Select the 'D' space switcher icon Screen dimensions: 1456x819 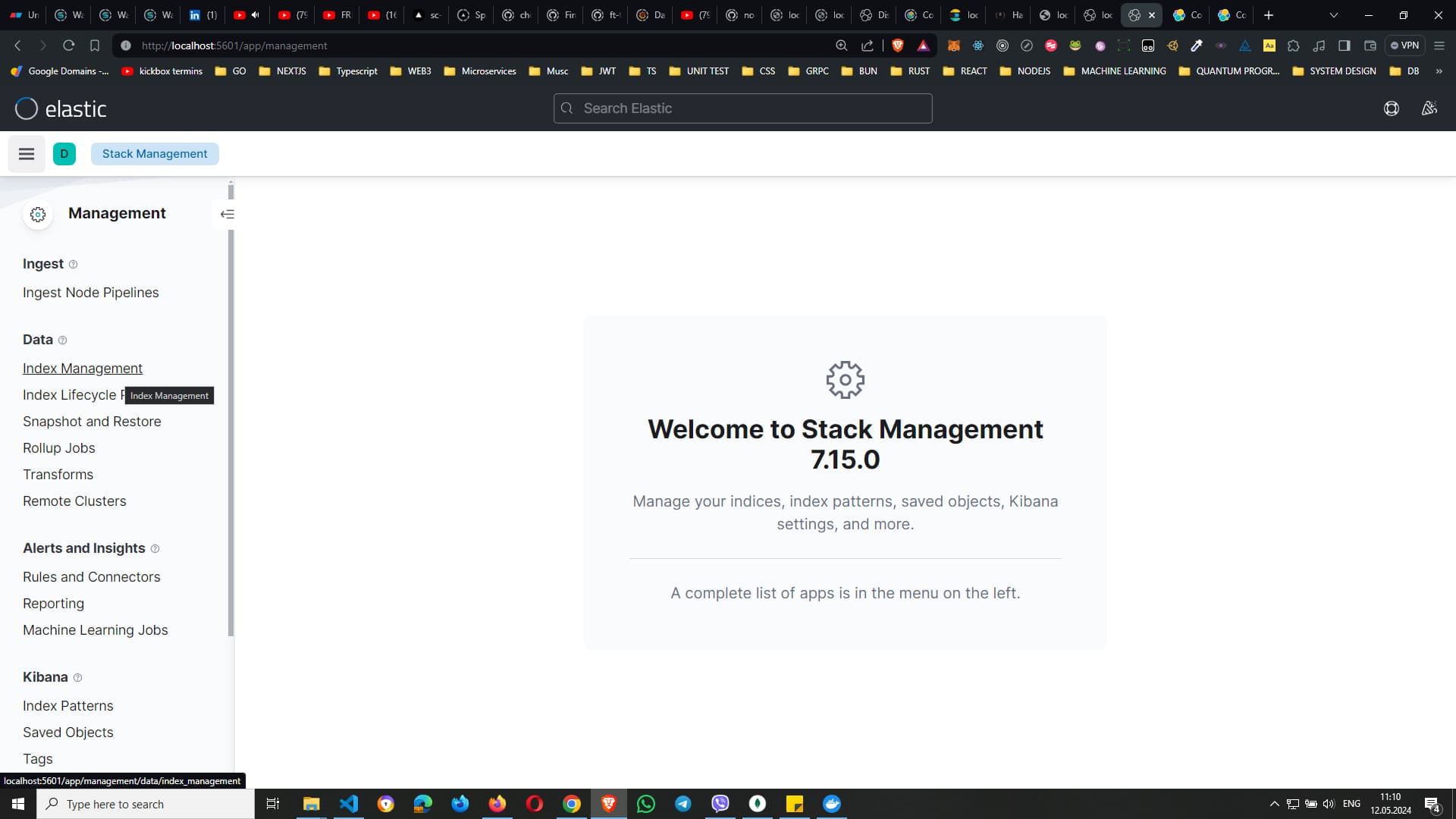64,153
